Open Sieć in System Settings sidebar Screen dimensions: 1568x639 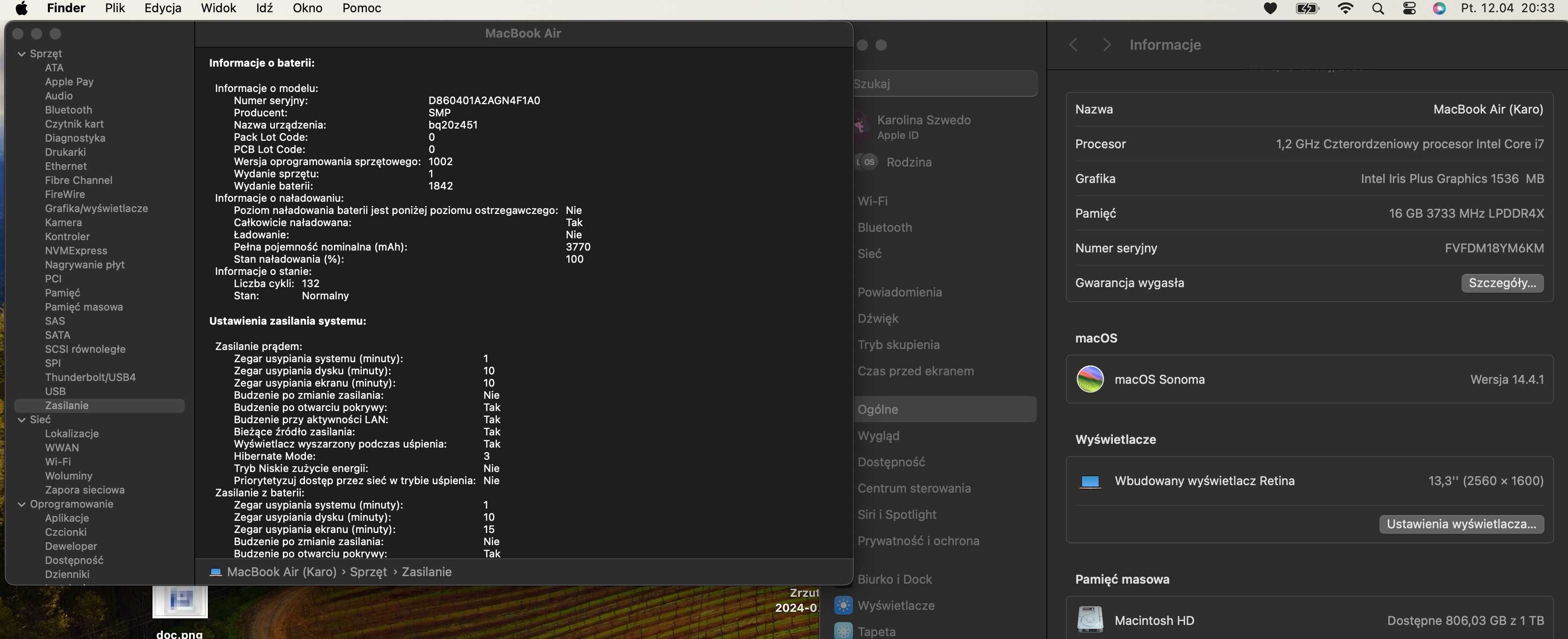[x=869, y=254]
